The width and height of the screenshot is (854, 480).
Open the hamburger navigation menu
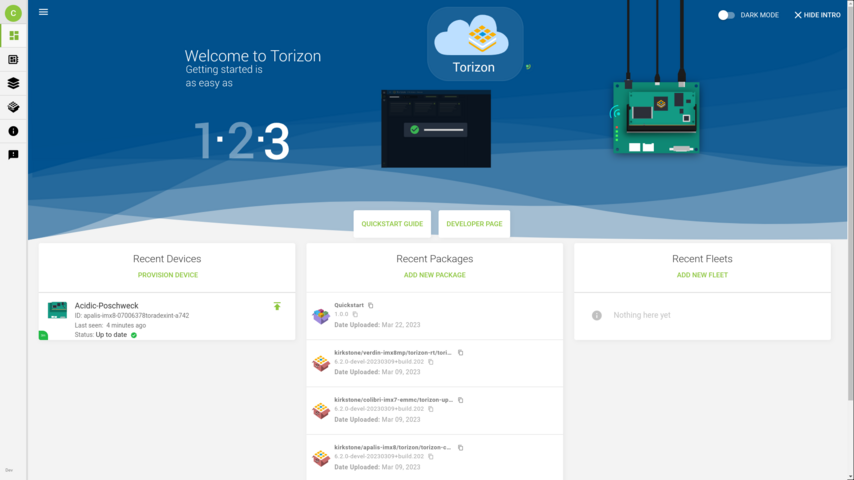(x=43, y=12)
